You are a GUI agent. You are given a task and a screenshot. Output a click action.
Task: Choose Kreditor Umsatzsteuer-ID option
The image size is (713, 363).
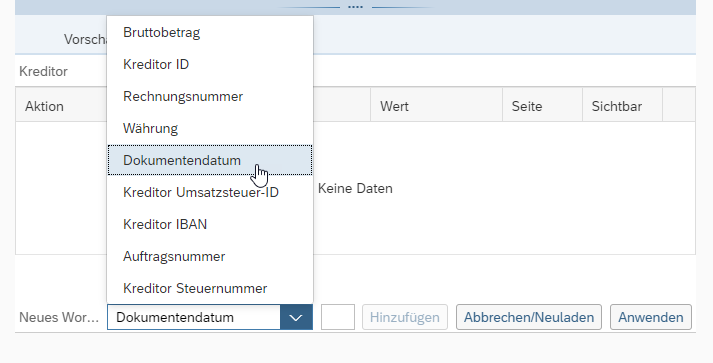click(210, 192)
